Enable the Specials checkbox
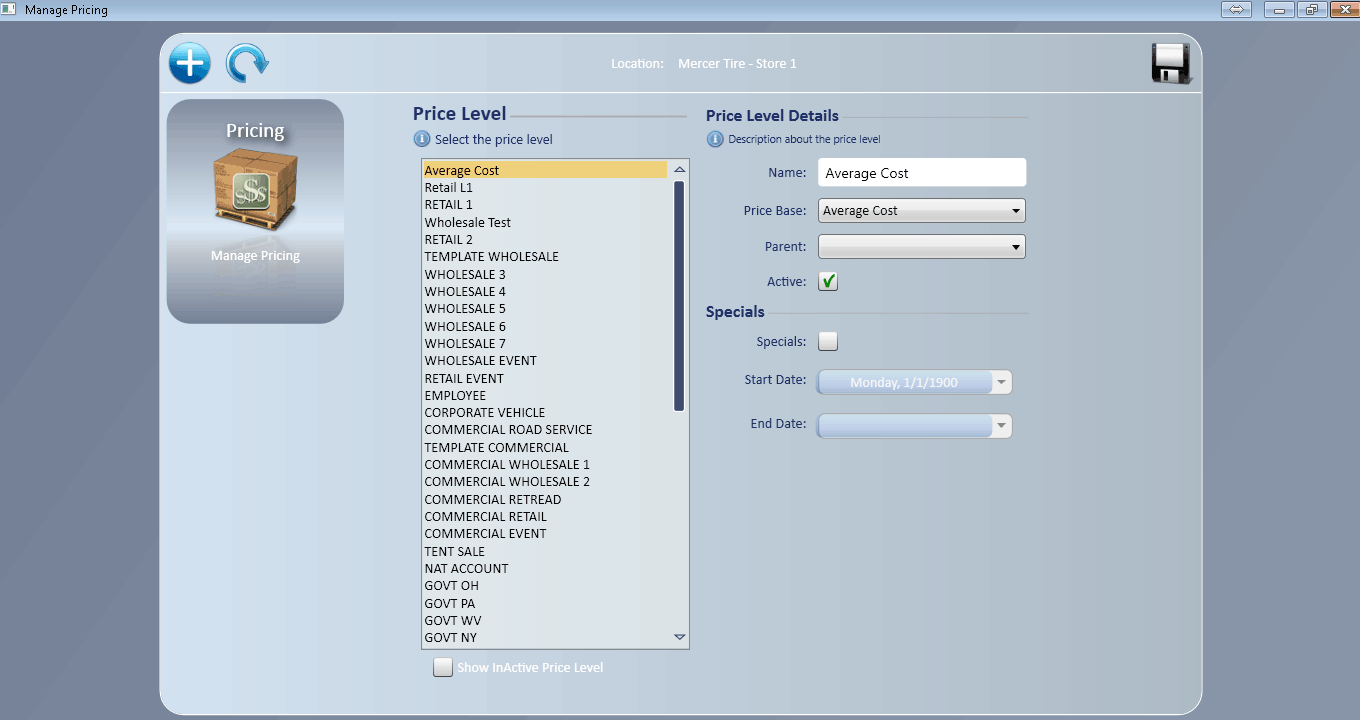 coord(828,342)
